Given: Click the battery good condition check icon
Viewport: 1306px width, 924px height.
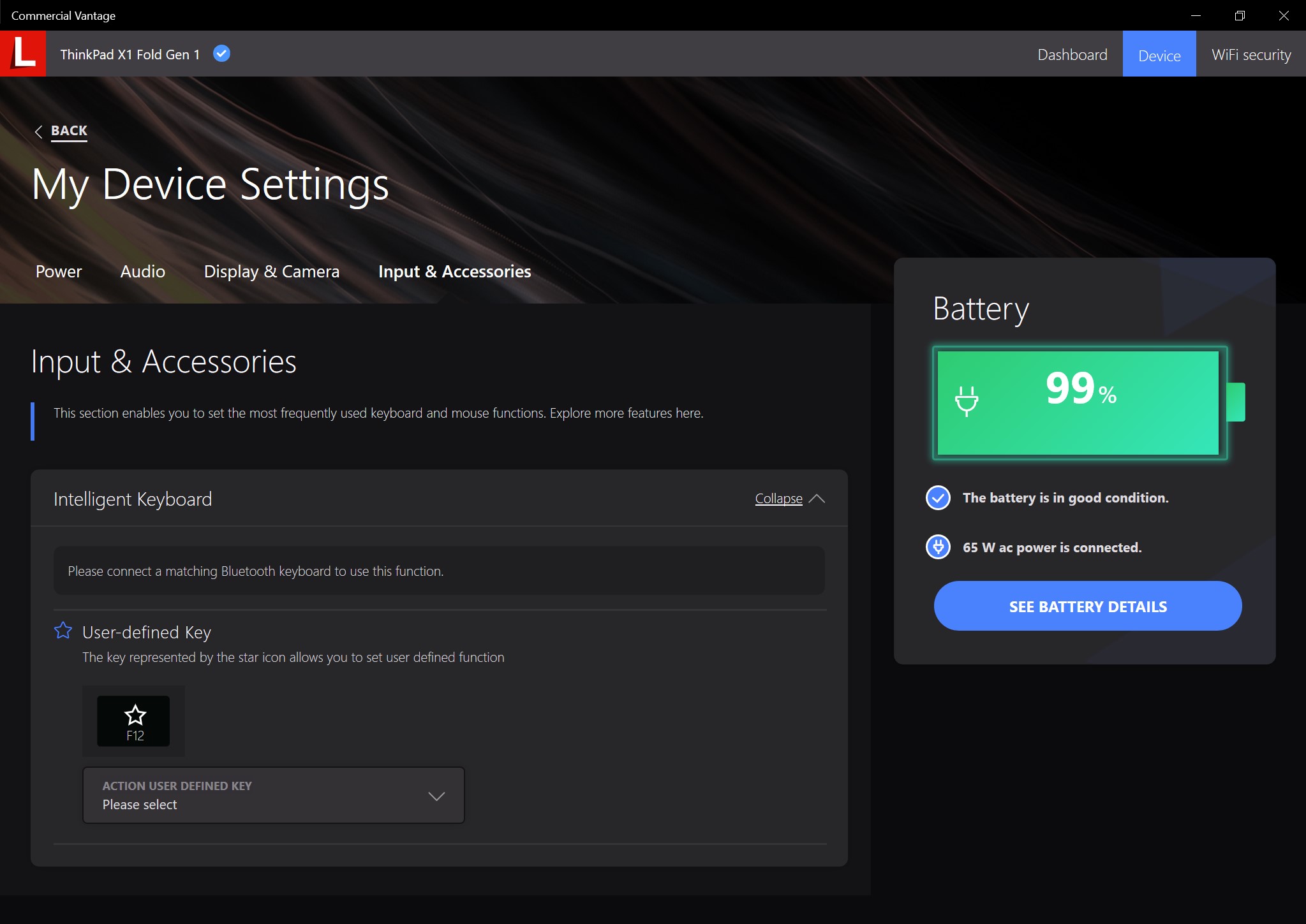Looking at the screenshot, I should point(938,497).
